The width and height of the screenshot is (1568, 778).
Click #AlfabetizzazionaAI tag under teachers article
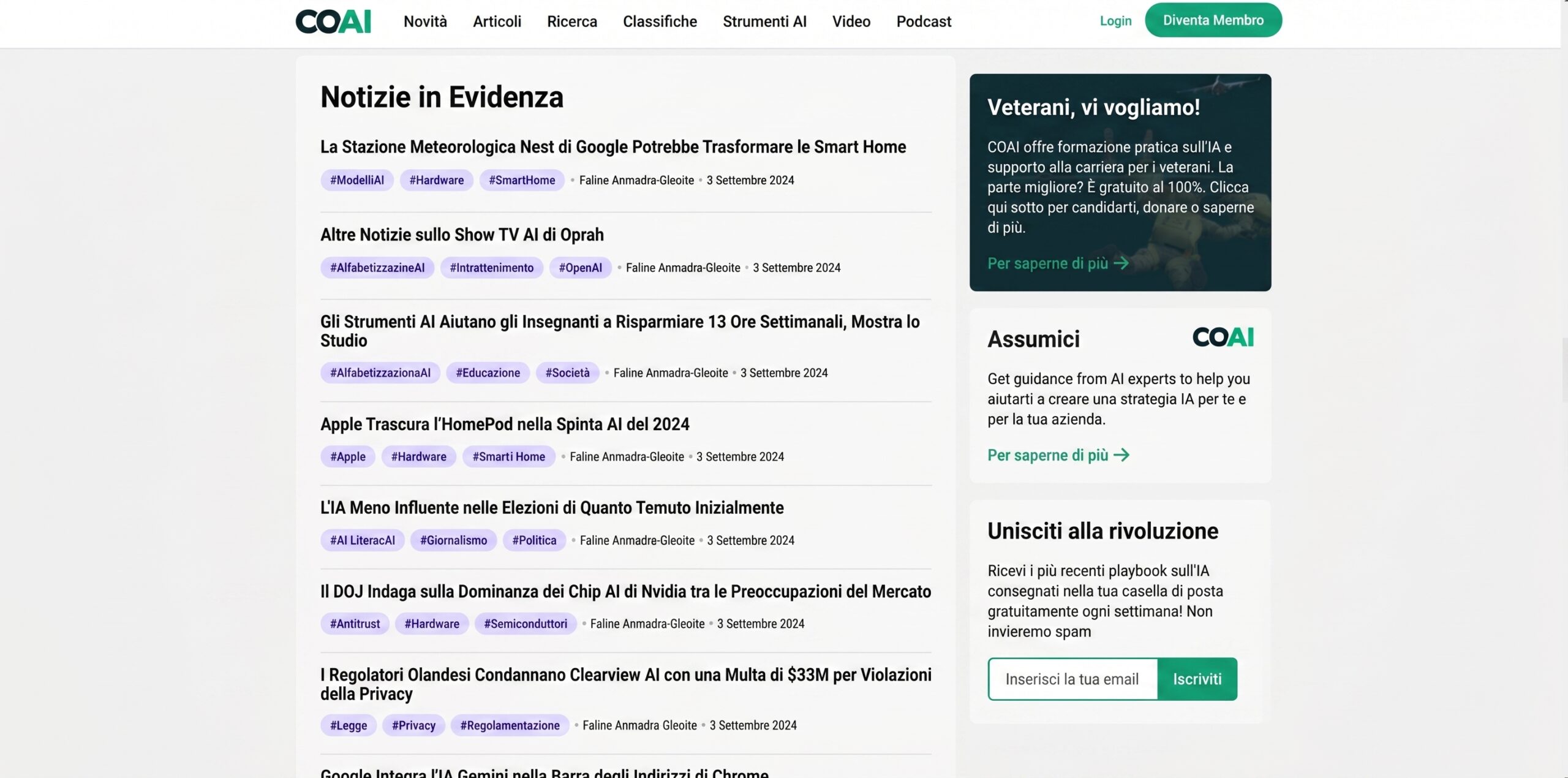point(380,372)
